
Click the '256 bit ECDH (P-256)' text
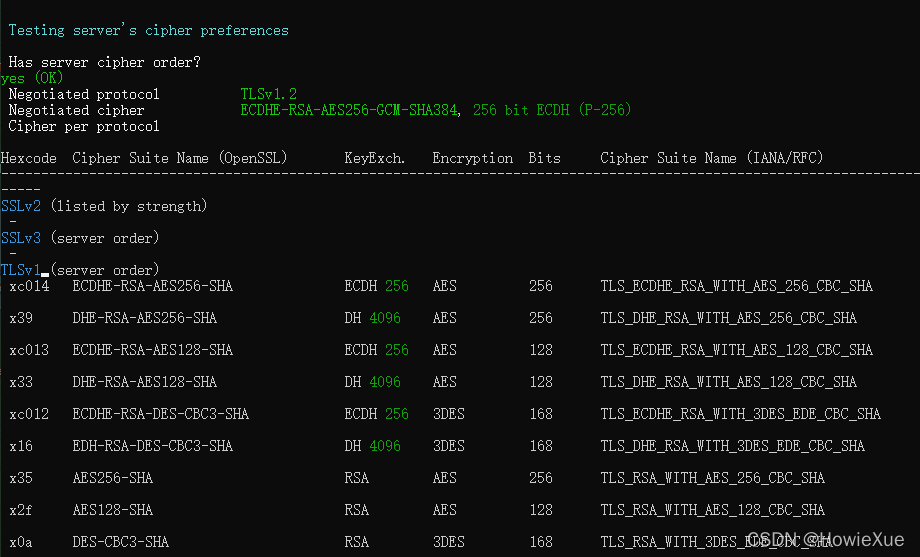pos(552,110)
